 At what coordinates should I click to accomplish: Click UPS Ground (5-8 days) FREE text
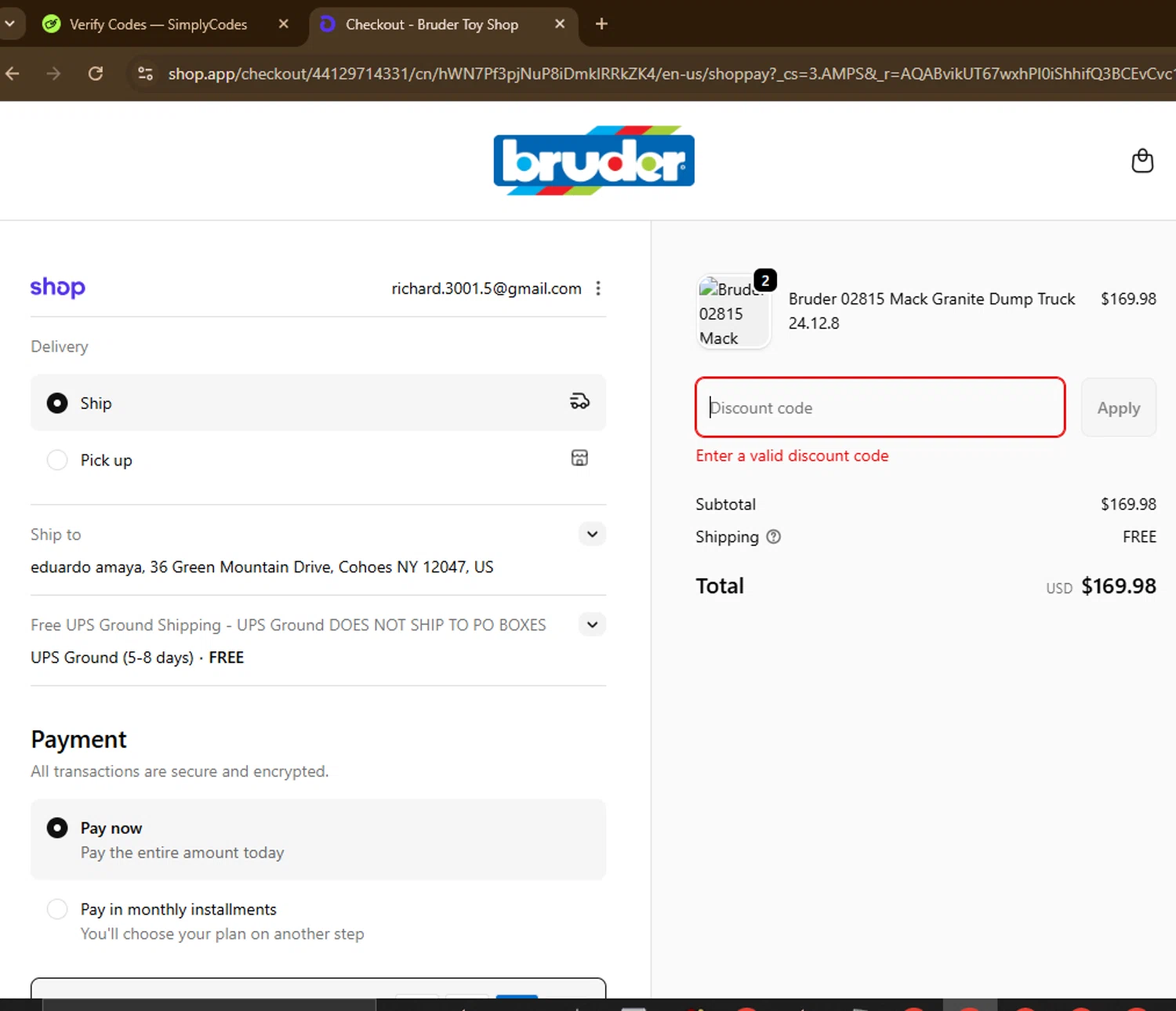coord(137,658)
